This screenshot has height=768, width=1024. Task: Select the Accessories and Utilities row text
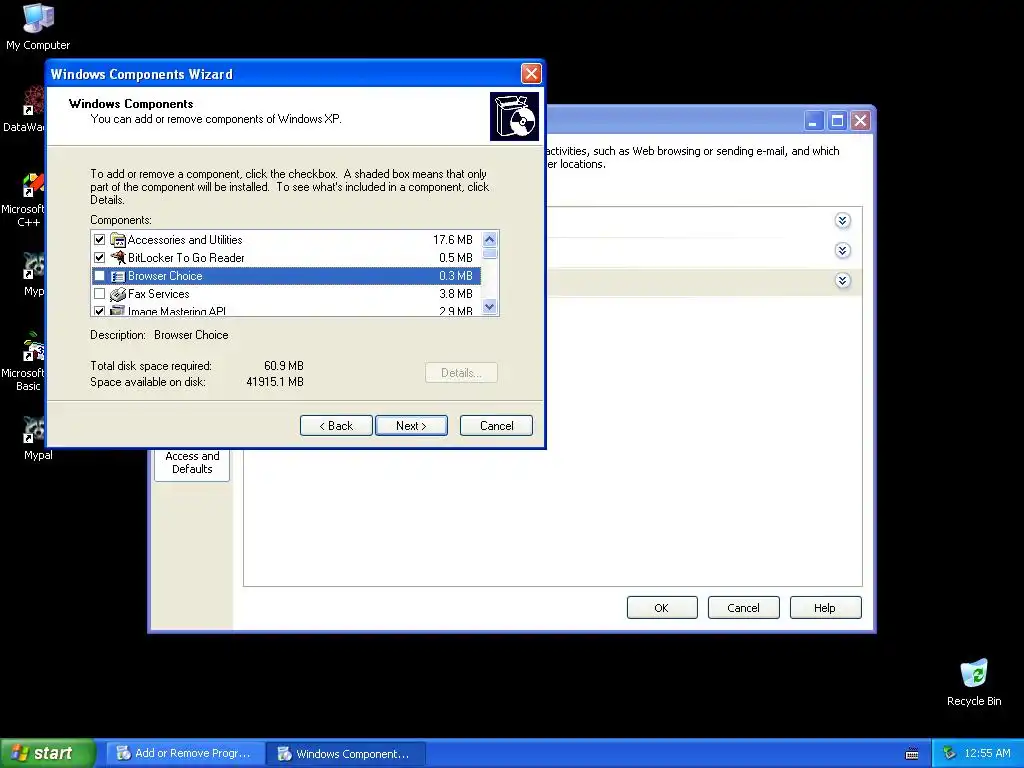(185, 240)
